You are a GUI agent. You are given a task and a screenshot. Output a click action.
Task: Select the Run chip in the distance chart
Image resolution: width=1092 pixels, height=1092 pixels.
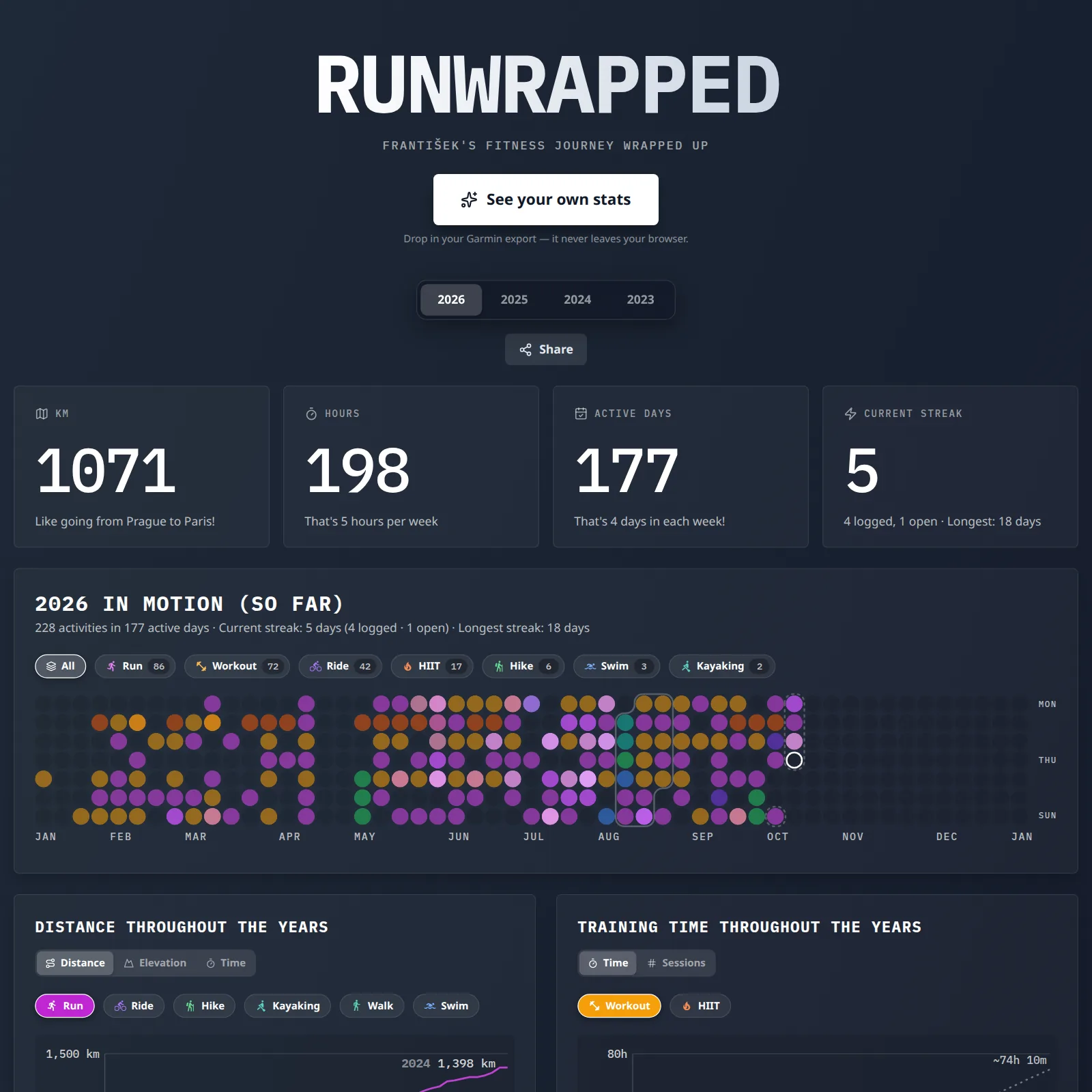(65, 1006)
